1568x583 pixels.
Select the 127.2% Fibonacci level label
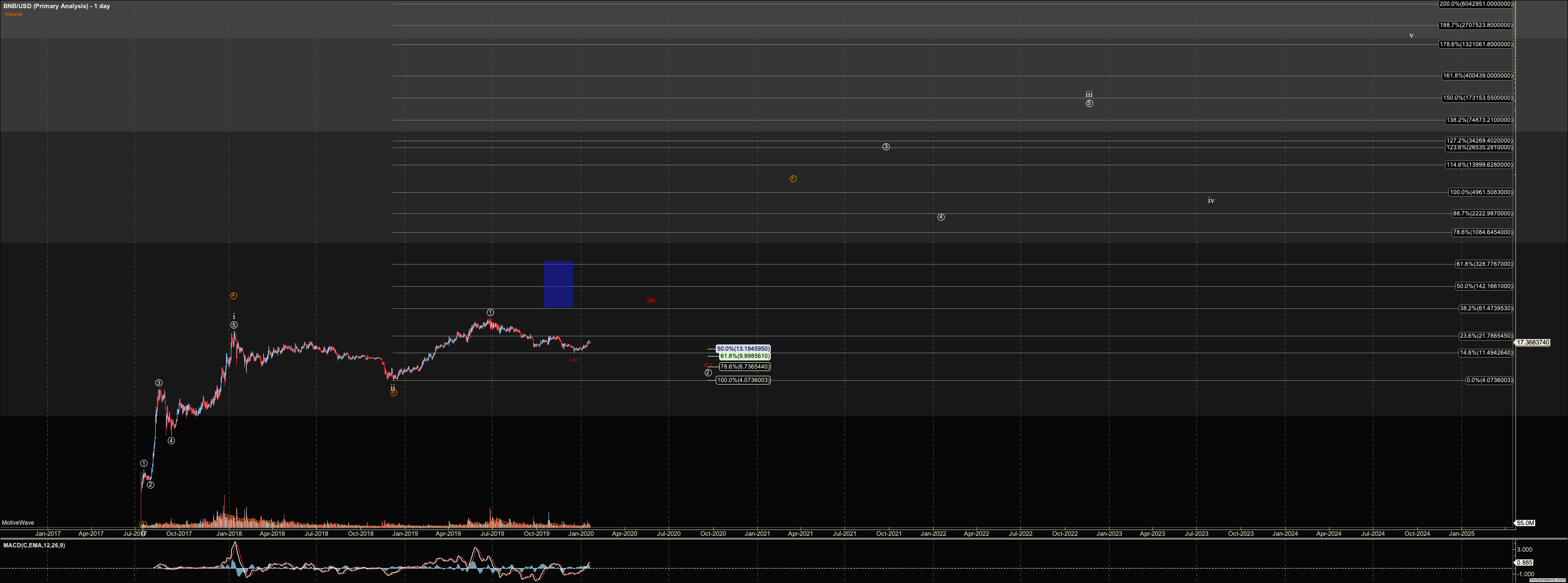click(1479, 141)
